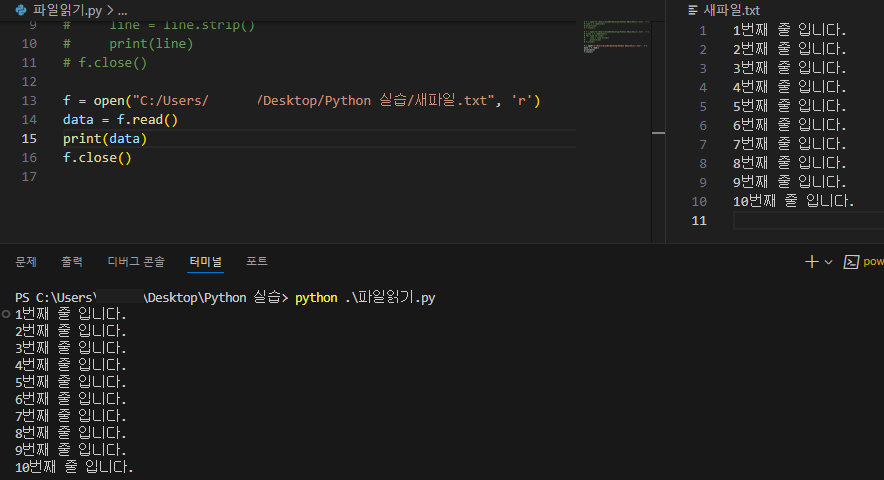
Task: Click the terminal prompt path 'PS C:\Users'
Action: click(54, 297)
